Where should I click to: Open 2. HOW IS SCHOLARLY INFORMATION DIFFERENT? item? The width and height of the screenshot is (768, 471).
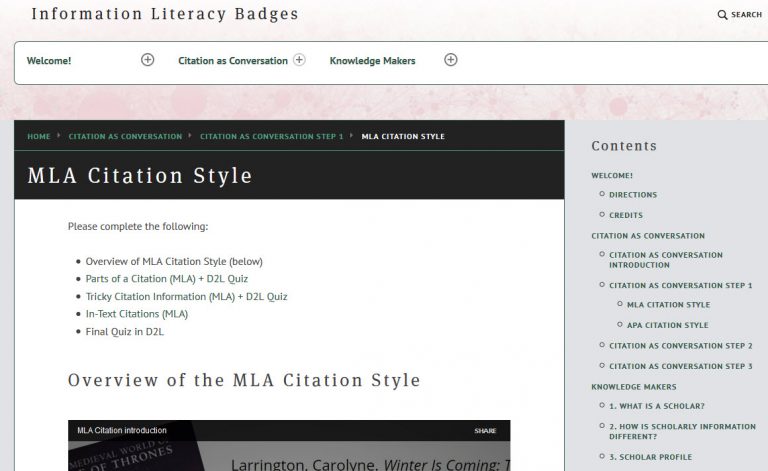click(x=682, y=431)
